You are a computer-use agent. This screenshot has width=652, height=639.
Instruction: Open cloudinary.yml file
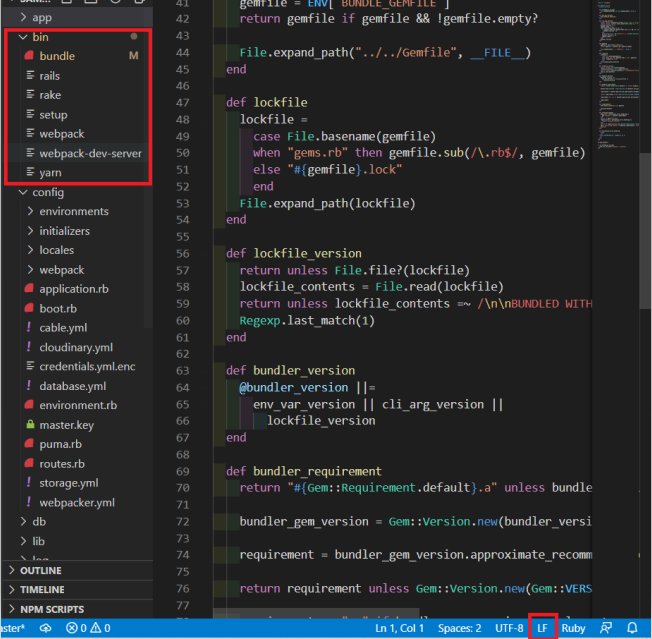[x=76, y=347]
